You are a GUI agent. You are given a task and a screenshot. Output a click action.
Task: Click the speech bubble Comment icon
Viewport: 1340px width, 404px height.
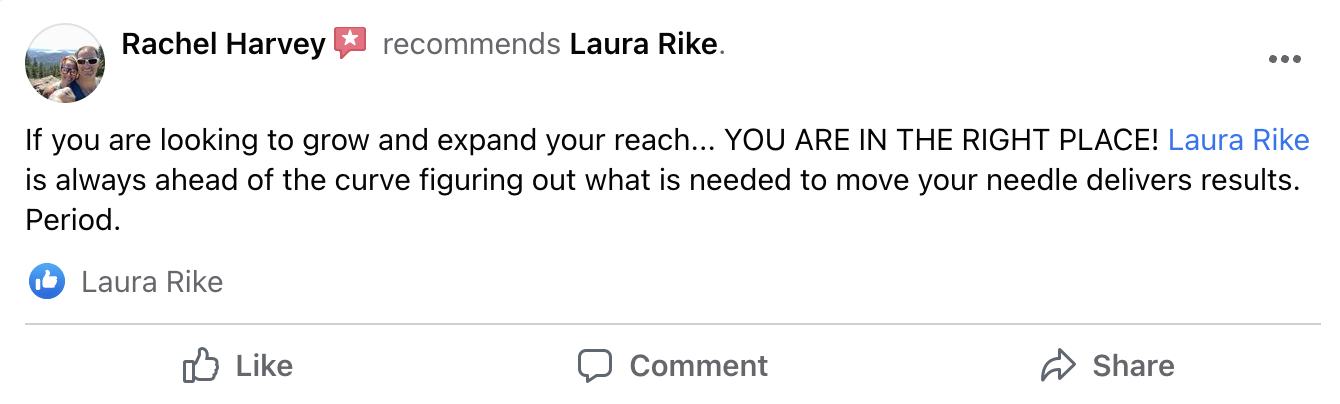click(x=594, y=366)
